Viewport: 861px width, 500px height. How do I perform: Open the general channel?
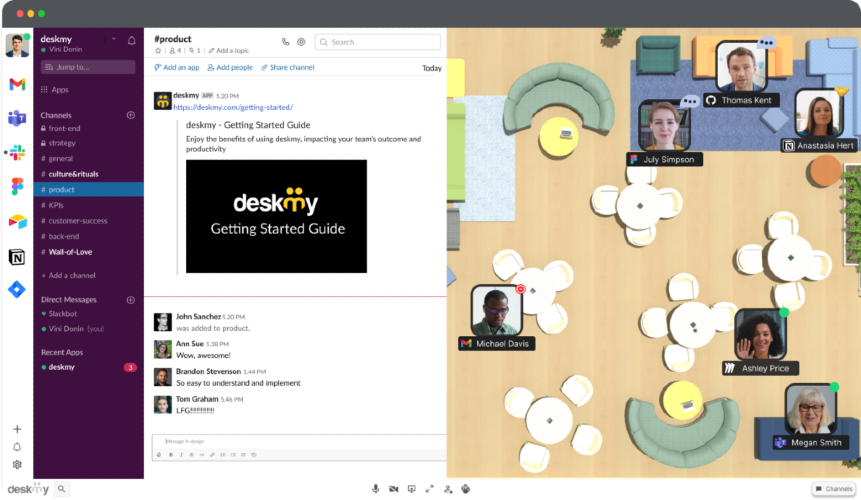(60, 158)
